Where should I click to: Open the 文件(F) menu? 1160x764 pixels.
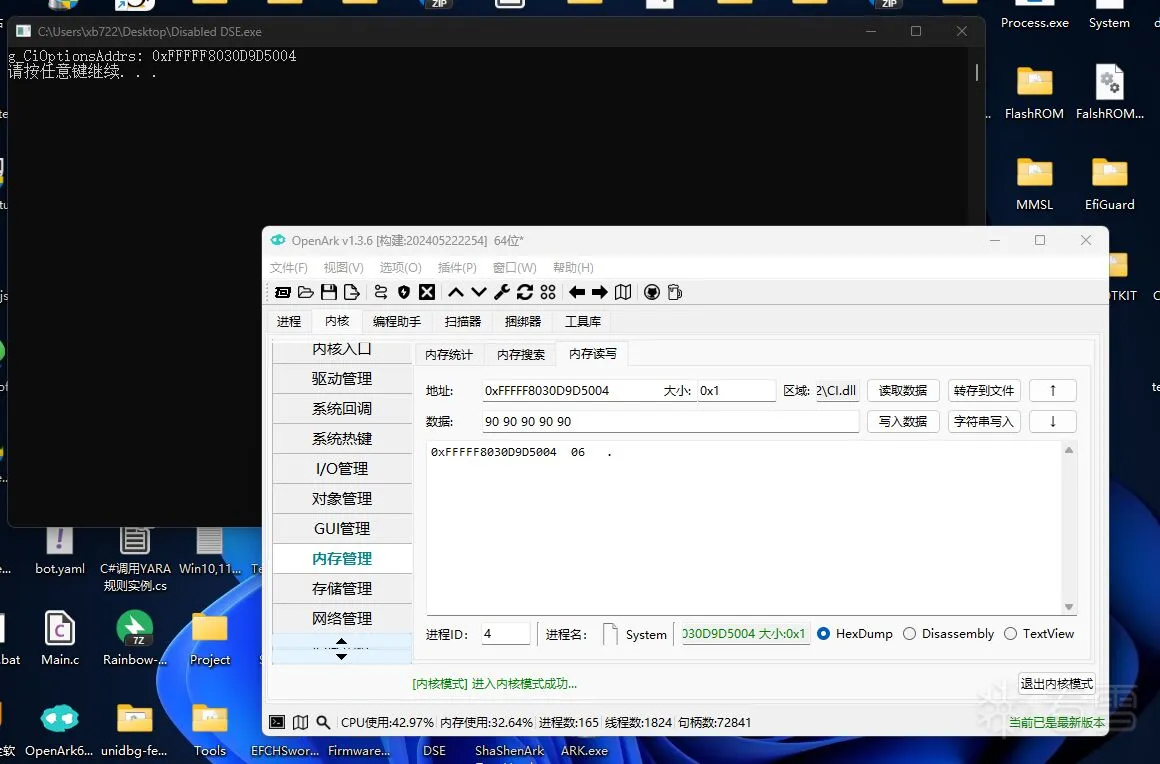point(289,267)
